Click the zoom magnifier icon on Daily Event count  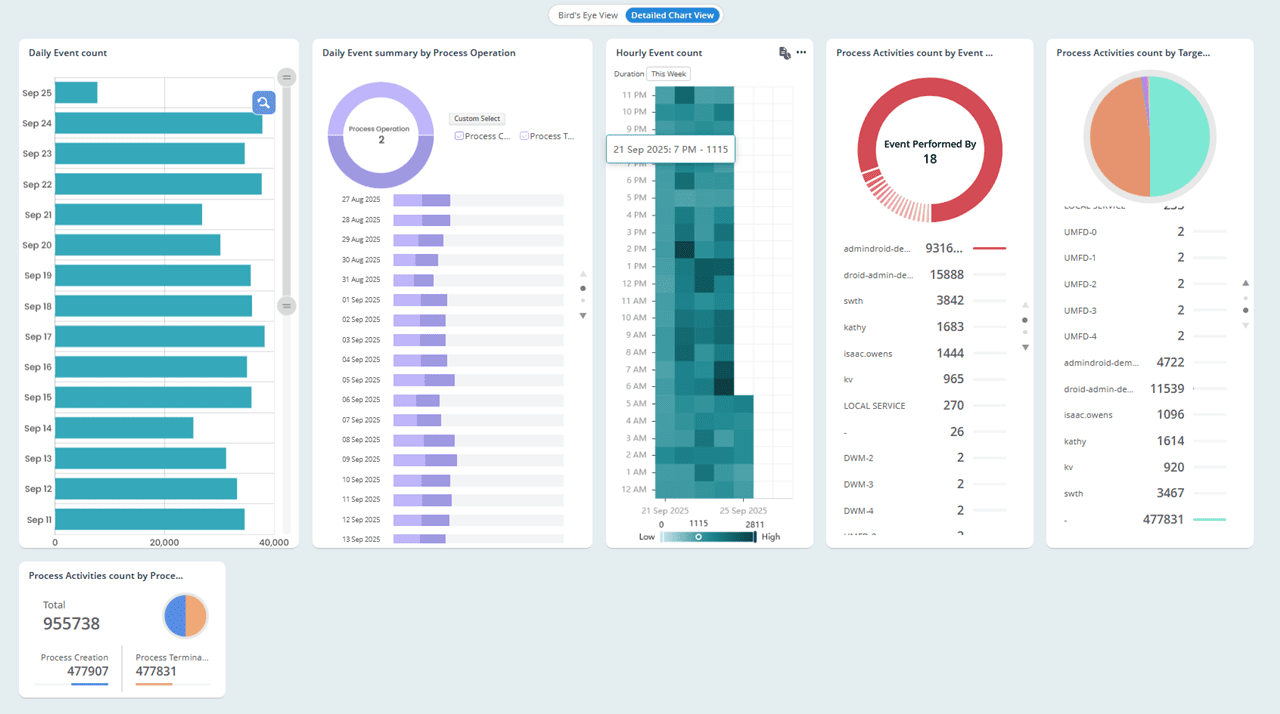coord(263,103)
